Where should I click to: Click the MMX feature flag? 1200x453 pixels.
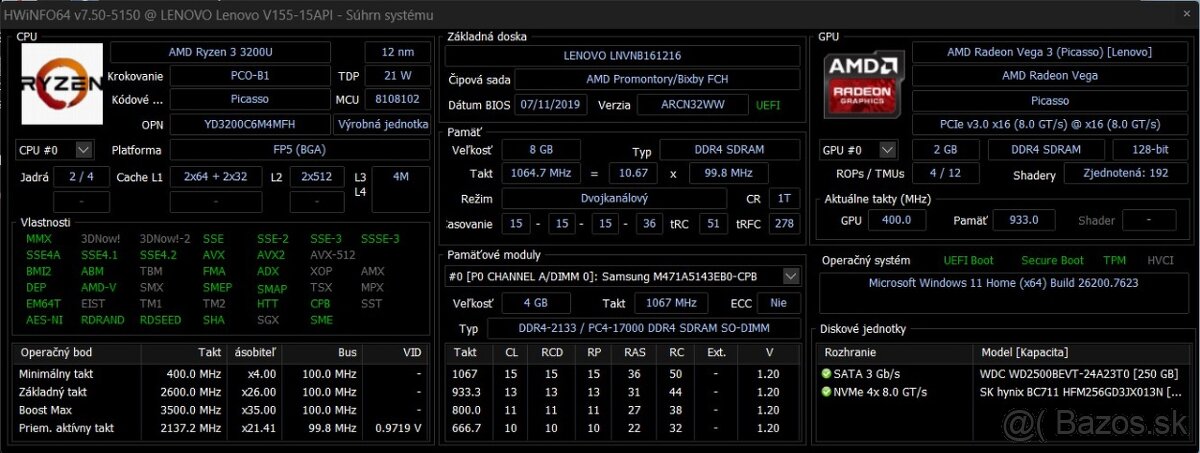pos(38,239)
